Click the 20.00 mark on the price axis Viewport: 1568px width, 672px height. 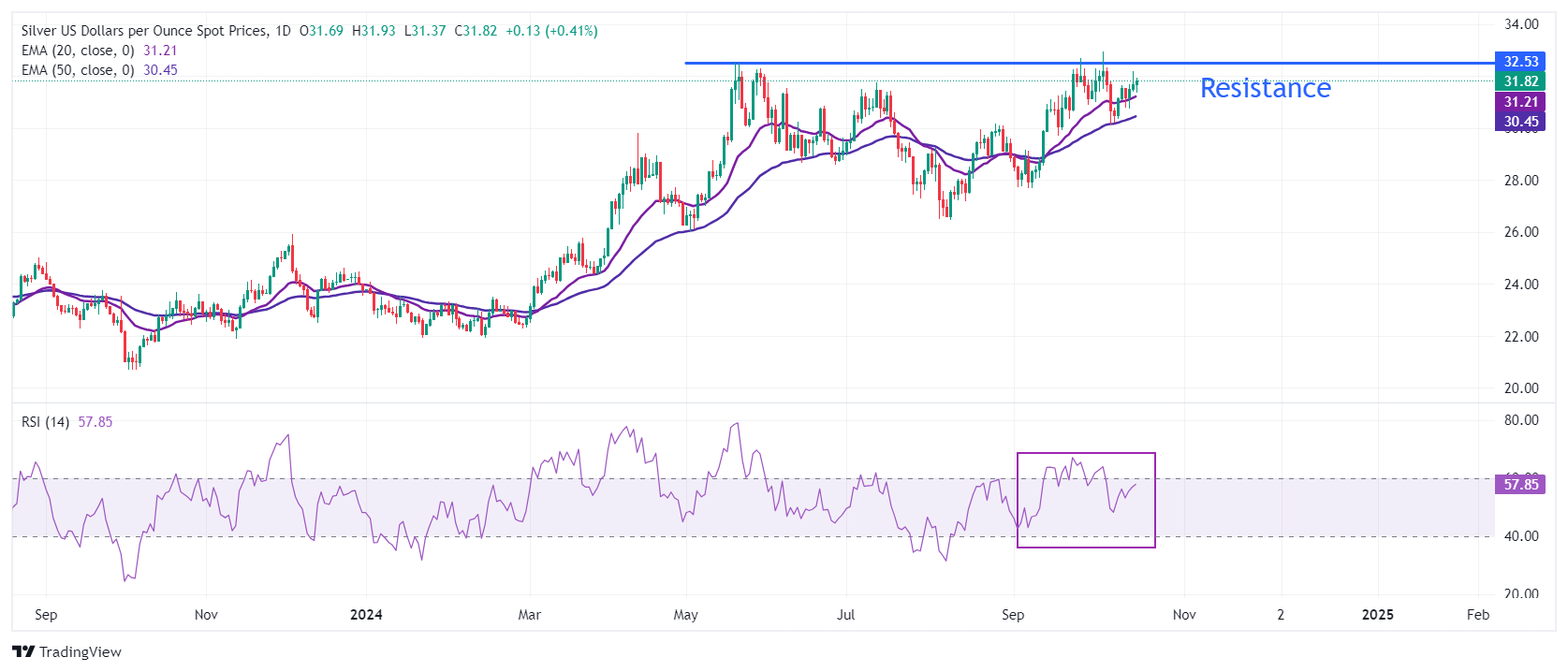pyautogui.click(x=1521, y=388)
